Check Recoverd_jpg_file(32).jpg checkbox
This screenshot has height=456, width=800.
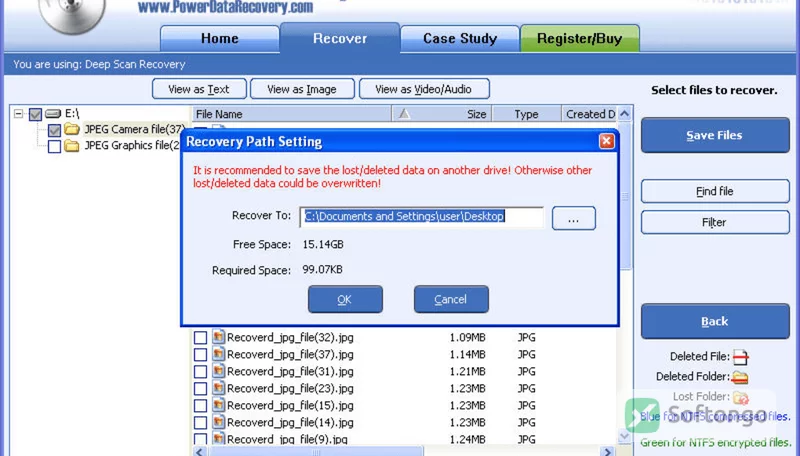tap(201, 338)
